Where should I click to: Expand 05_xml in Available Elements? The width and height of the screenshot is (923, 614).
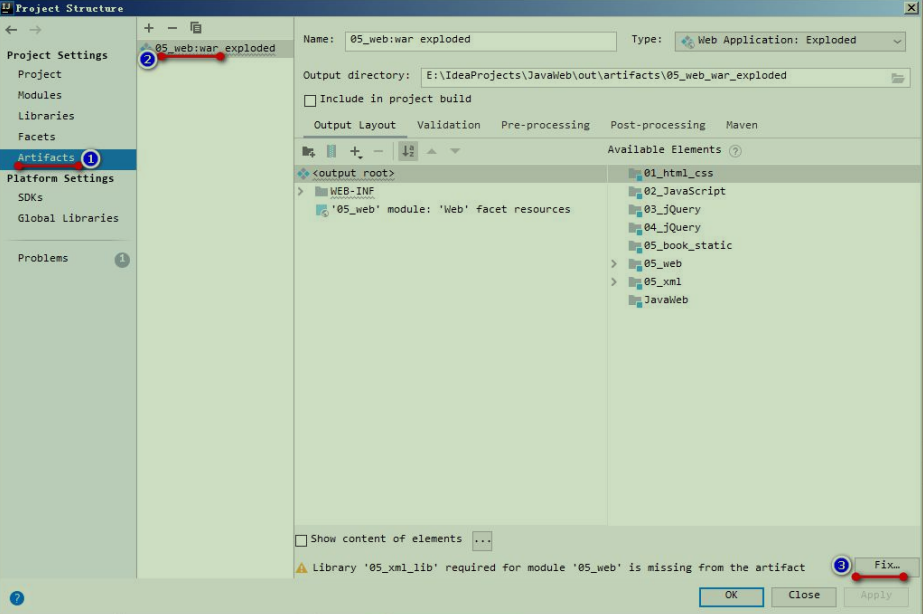pos(614,282)
